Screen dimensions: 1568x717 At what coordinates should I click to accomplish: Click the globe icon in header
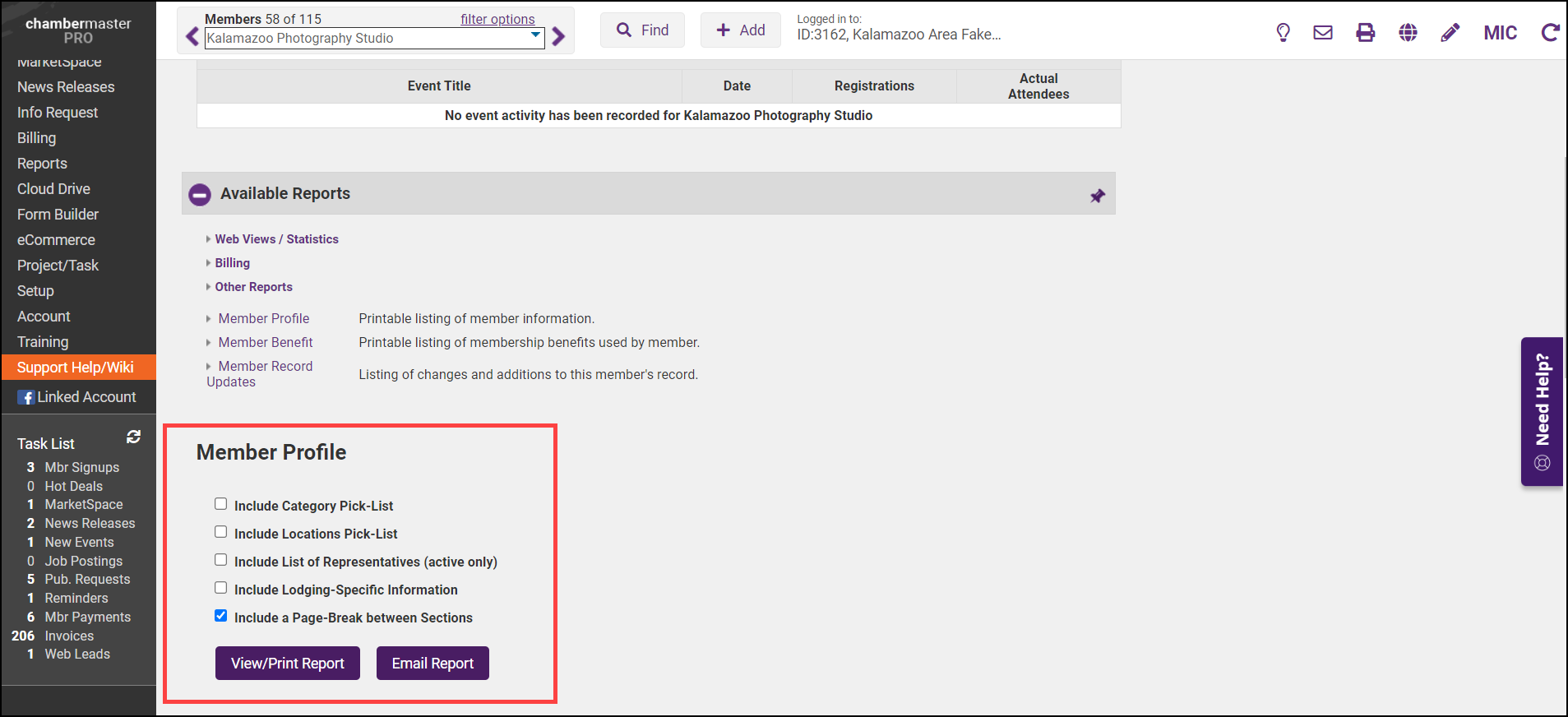click(x=1408, y=33)
